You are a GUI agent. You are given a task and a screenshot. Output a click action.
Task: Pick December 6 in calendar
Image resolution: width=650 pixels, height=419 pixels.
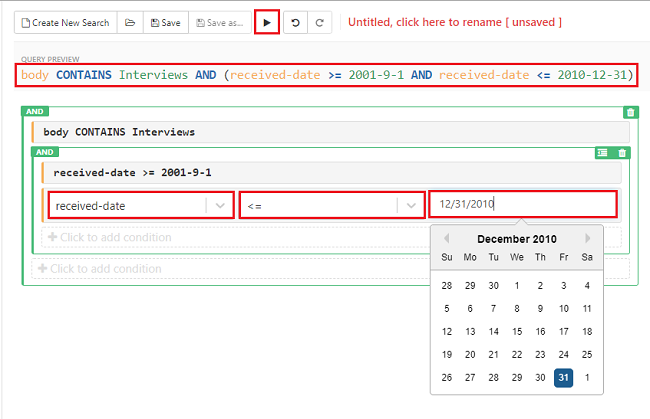470,309
